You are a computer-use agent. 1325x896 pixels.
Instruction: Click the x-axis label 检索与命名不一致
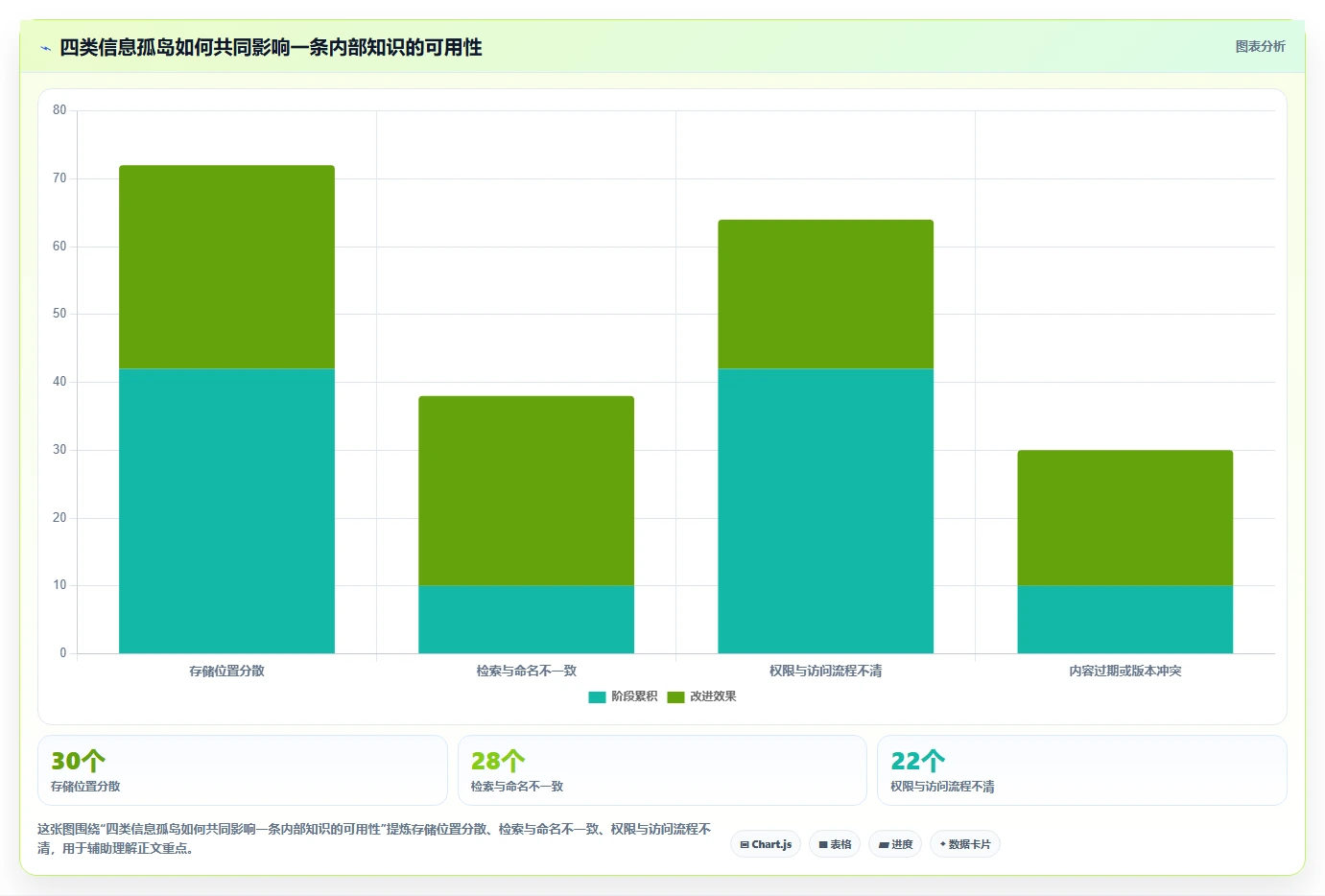[526, 672]
